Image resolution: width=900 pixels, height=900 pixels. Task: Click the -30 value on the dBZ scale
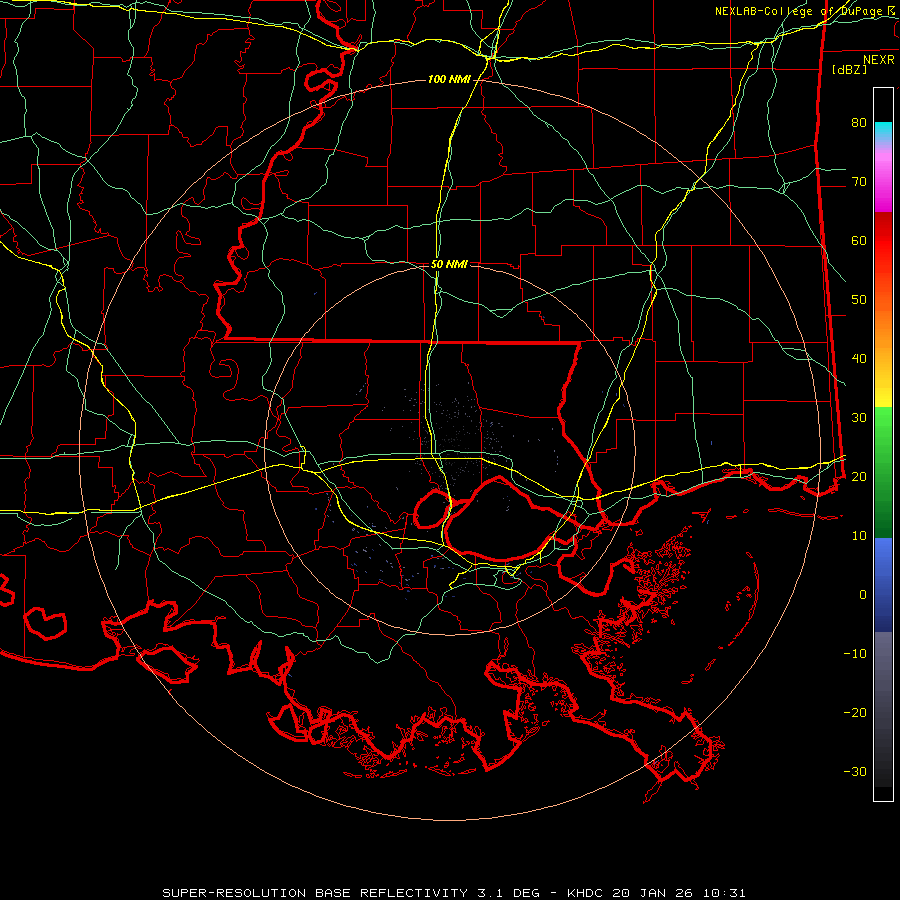pyautogui.click(x=855, y=772)
